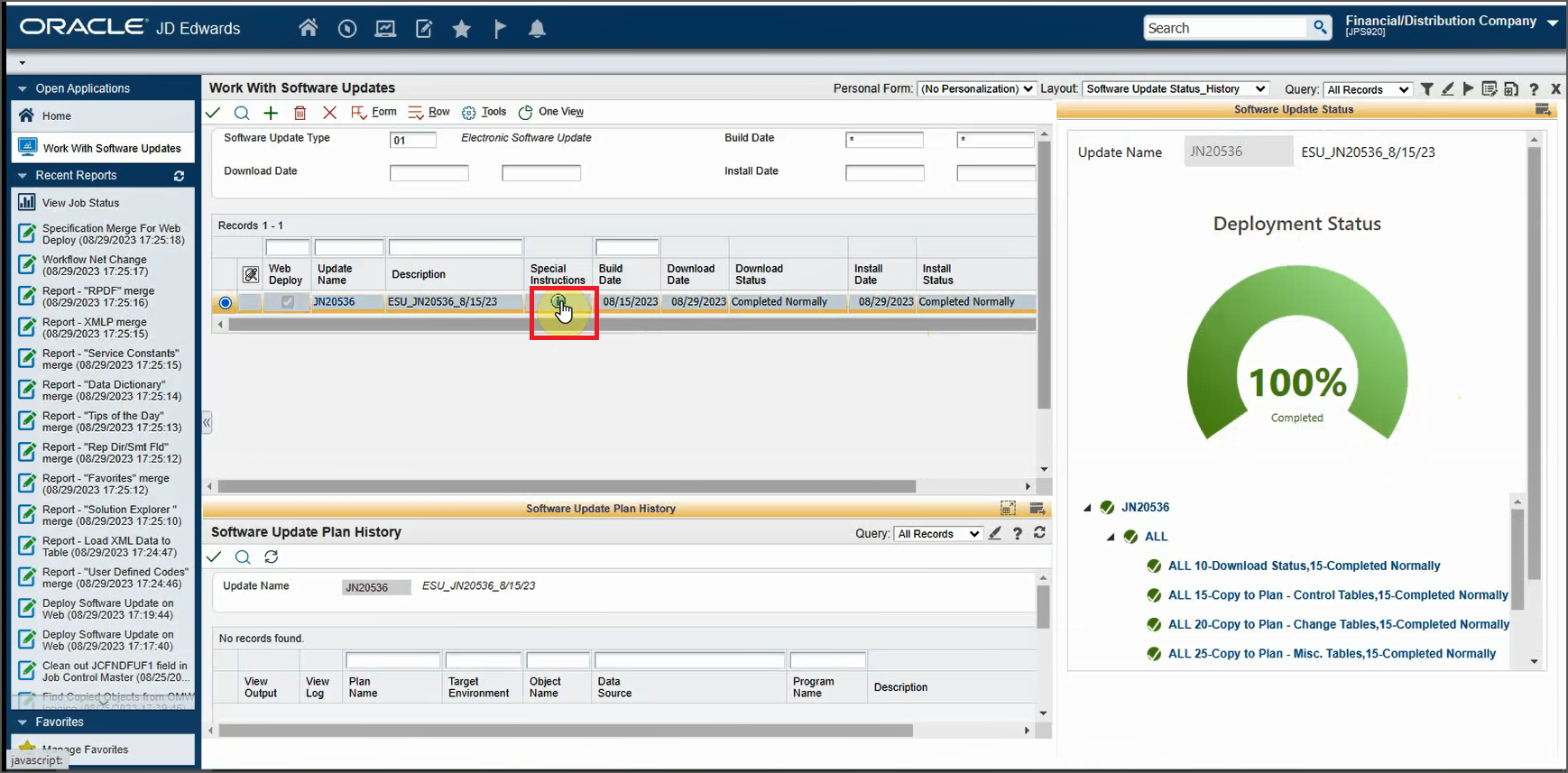The height and width of the screenshot is (773, 1568).
Task: Click the expand frame icon on Plan History title bar
Action: [x=1008, y=509]
